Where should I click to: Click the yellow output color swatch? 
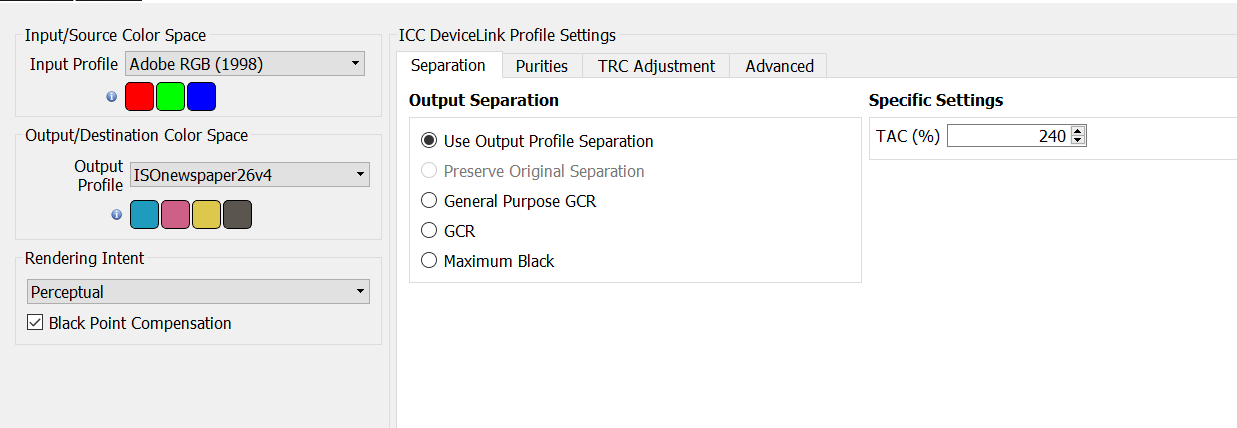pyautogui.click(x=206, y=215)
